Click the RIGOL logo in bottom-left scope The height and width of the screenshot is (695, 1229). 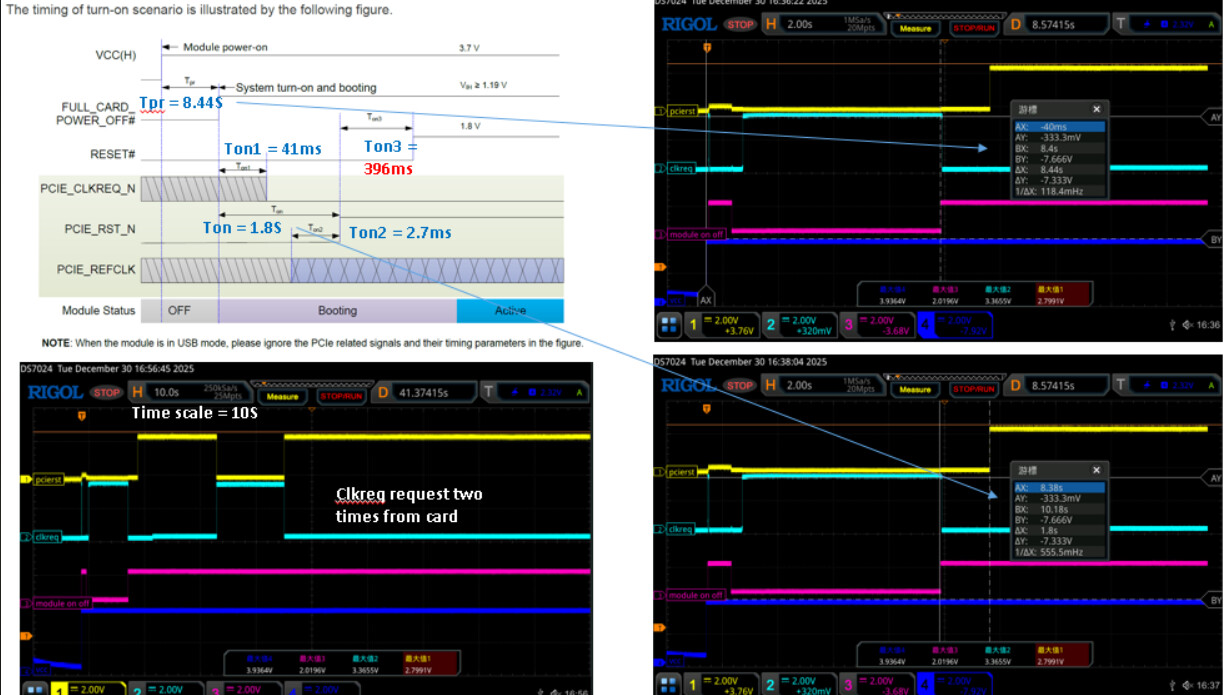pos(55,393)
